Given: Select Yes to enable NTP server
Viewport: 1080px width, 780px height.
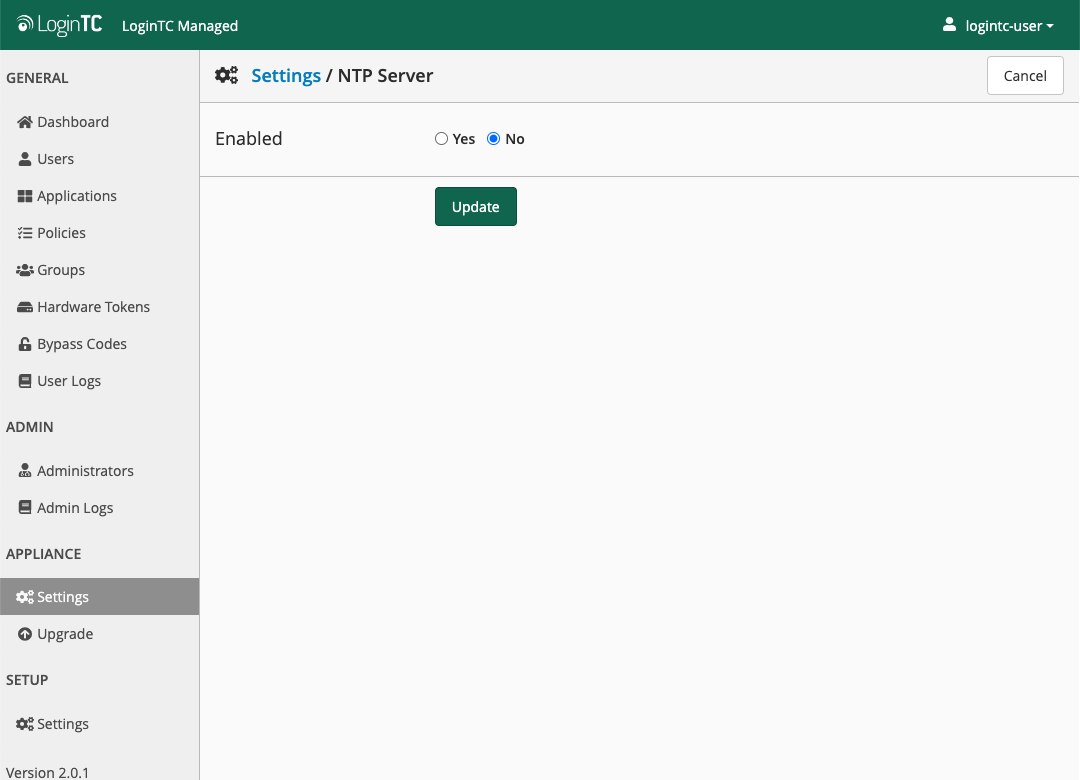Looking at the screenshot, I should click(441, 139).
